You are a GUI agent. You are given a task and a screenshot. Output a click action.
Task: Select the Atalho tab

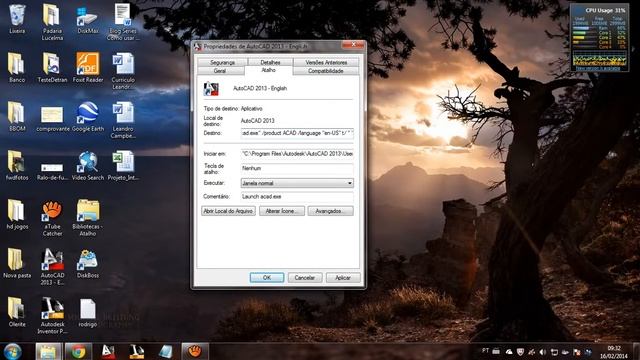tap(268, 70)
